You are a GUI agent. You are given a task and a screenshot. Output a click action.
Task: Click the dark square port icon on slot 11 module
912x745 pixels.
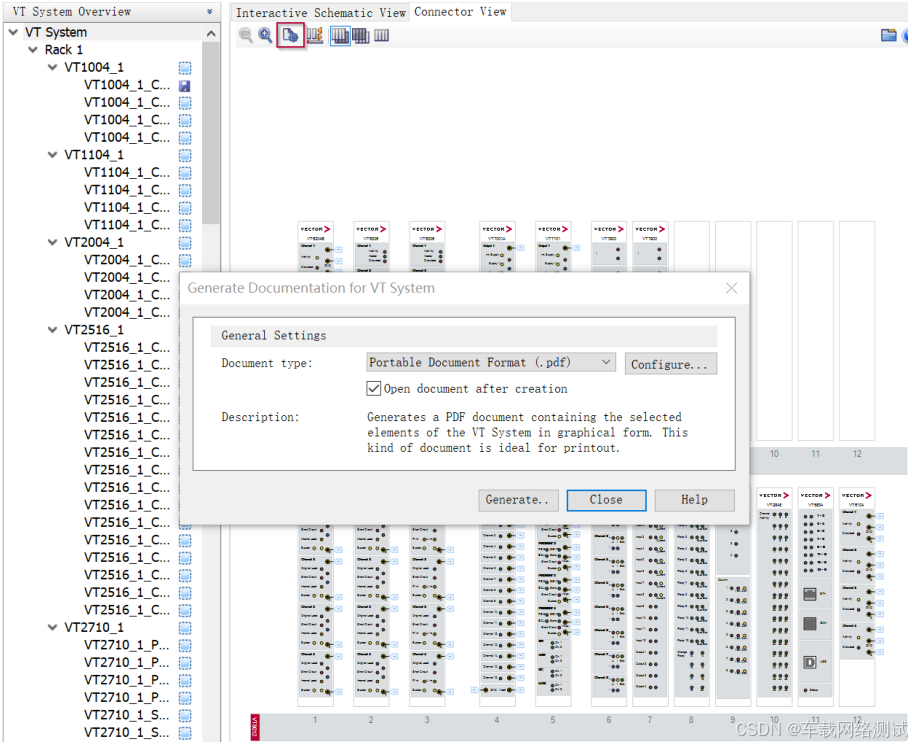[810, 623]
